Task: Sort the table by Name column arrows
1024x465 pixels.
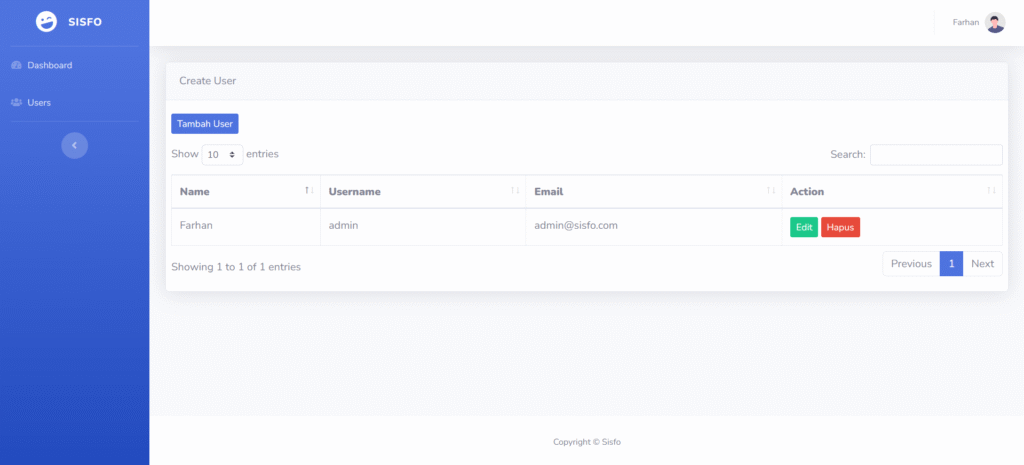Action: pyautogui.click(x=309, y=191)
